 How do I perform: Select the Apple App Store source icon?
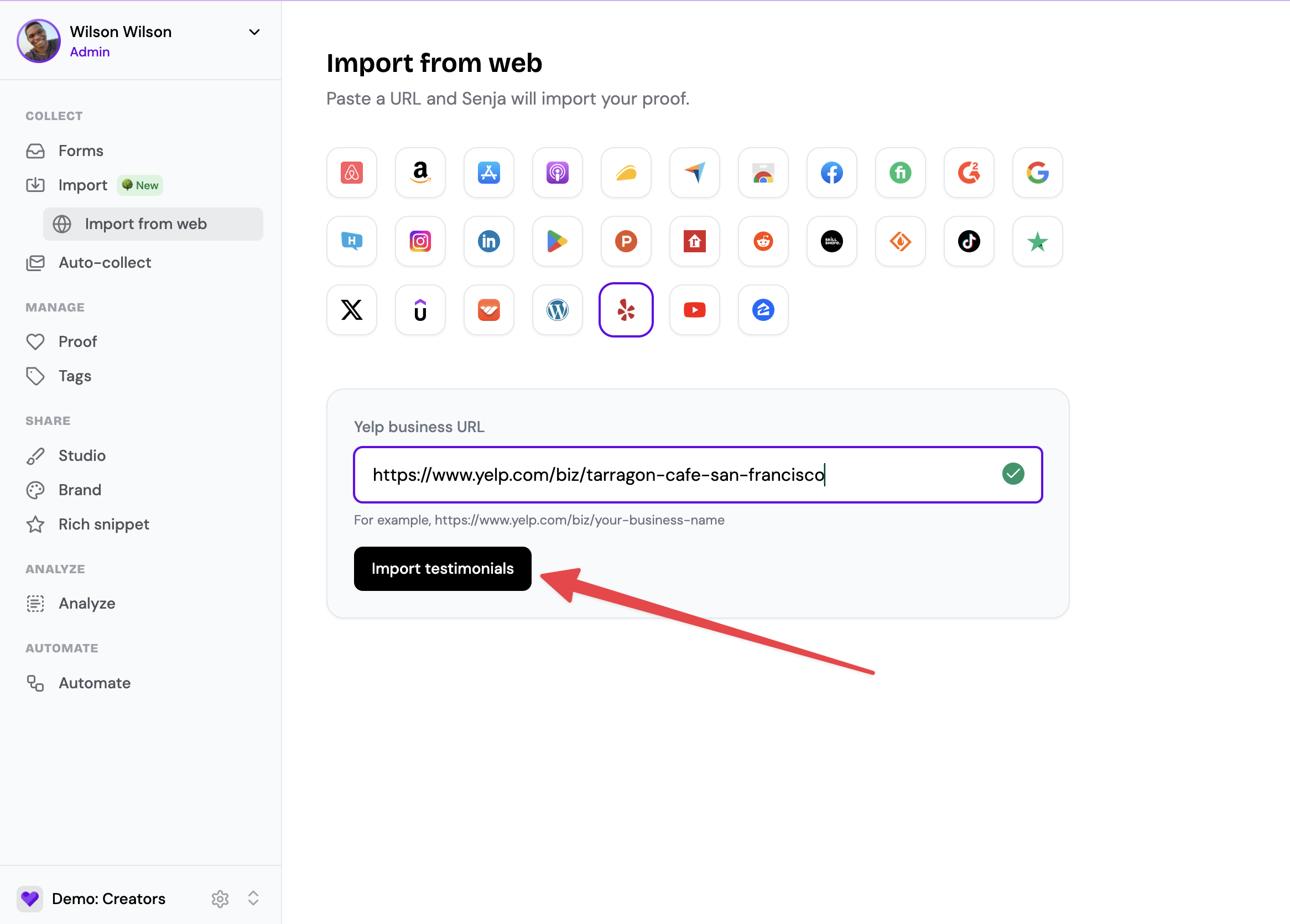pos(488,173)
